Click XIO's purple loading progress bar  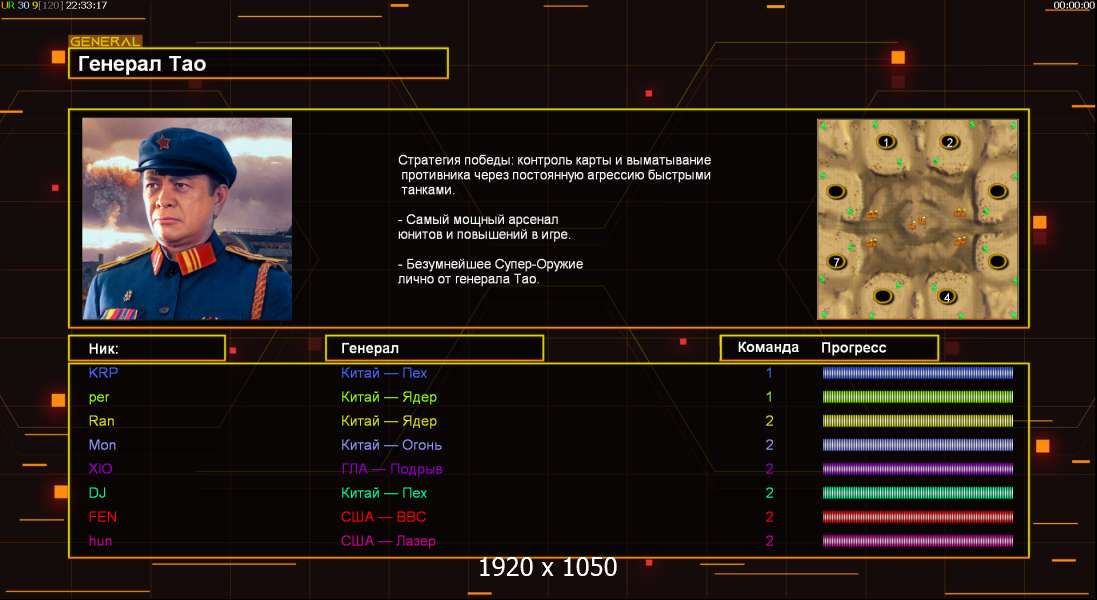coord(918,469)
